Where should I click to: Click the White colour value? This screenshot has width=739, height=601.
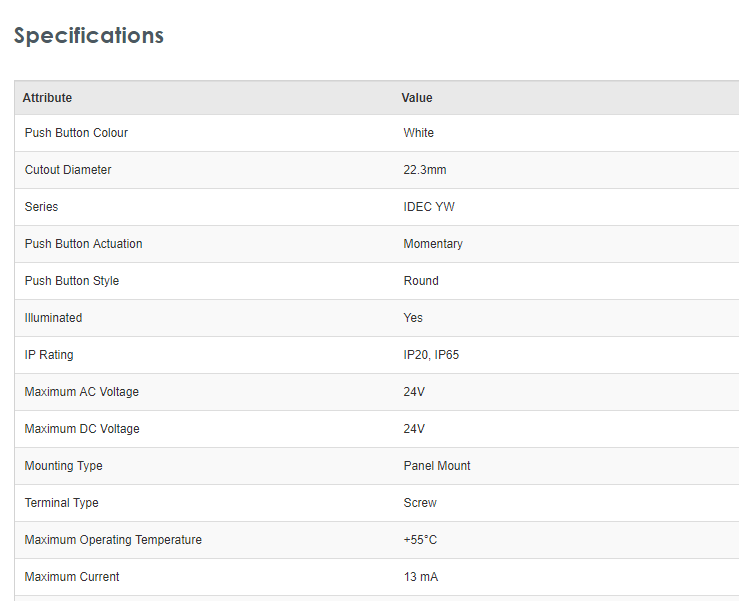pos(419,133)
